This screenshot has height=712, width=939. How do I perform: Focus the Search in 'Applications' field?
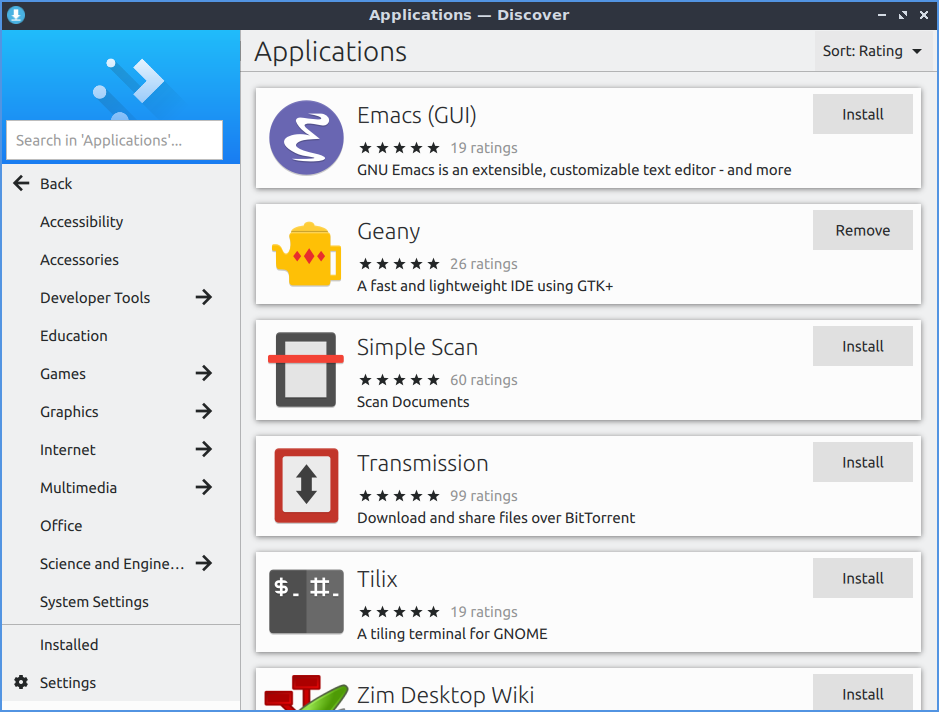tap(114, 141)
